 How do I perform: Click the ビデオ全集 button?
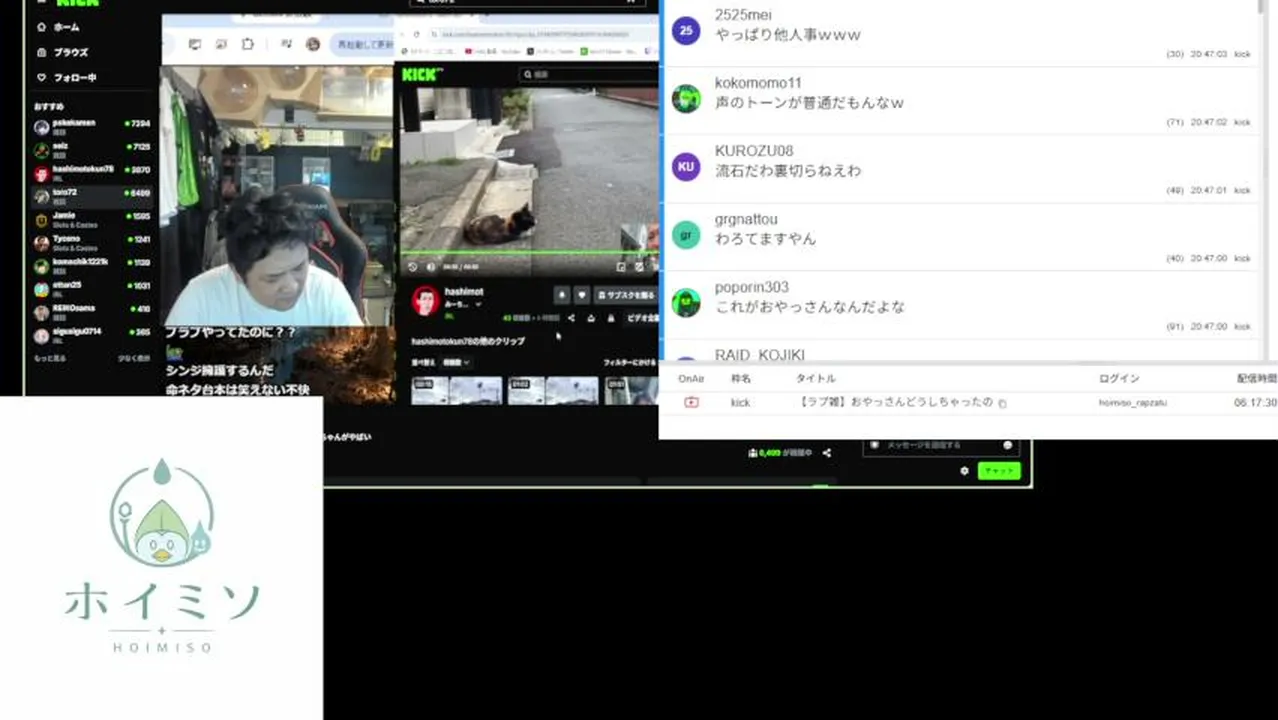(x=641, y=318)
